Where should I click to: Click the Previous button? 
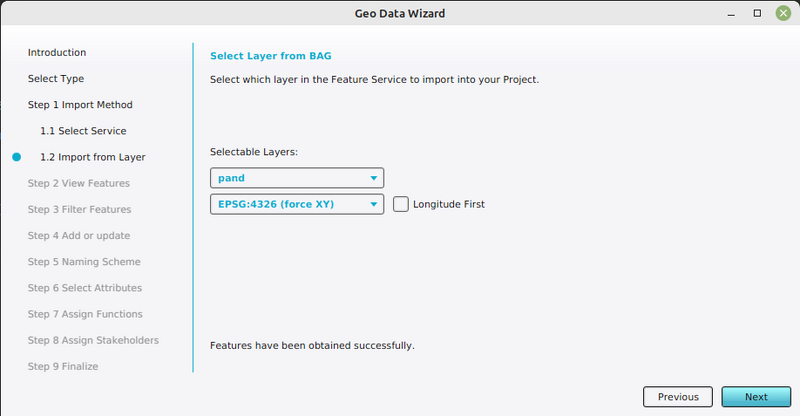677,397
